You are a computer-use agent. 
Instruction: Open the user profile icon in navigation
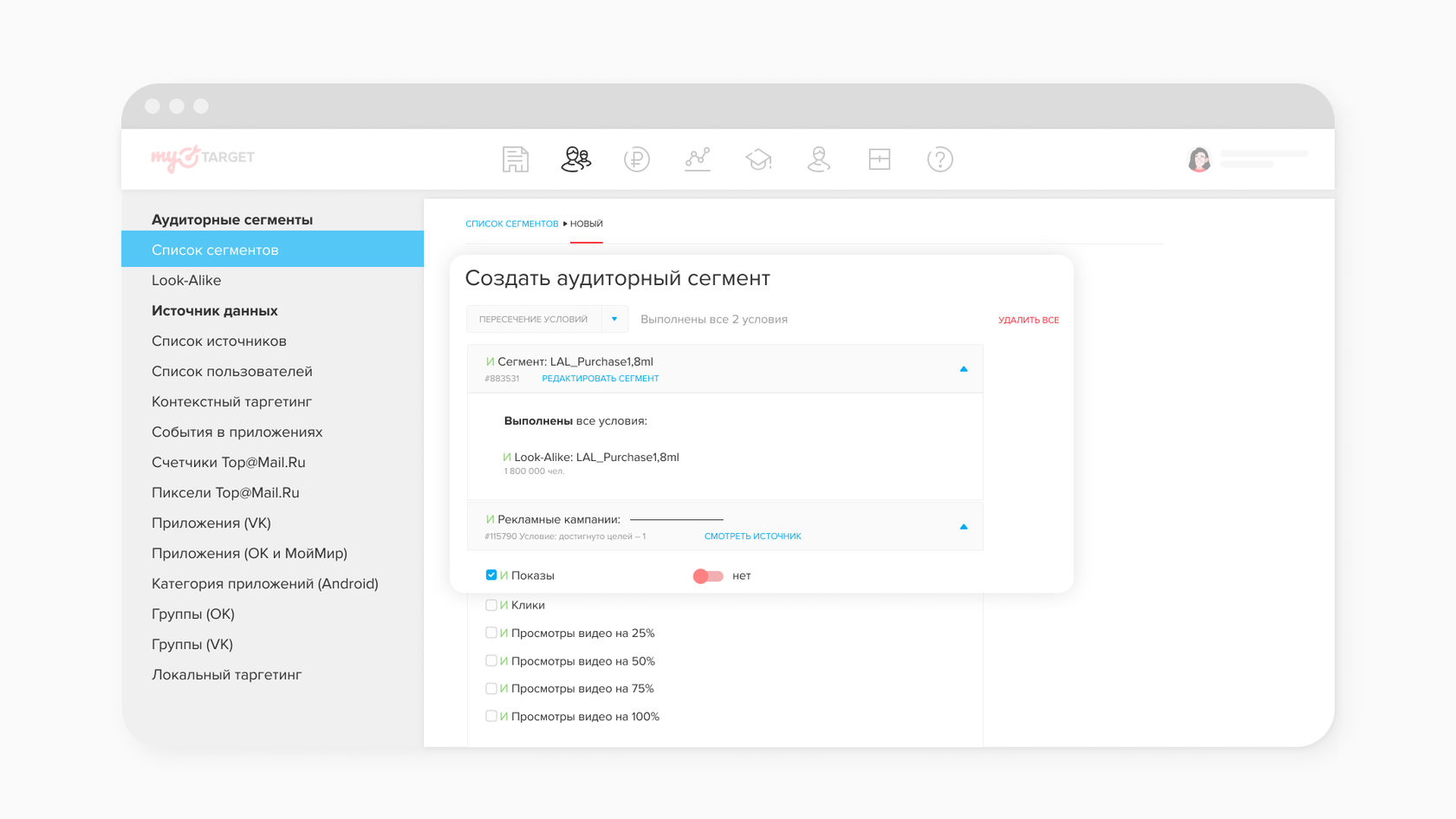(818, 159)
